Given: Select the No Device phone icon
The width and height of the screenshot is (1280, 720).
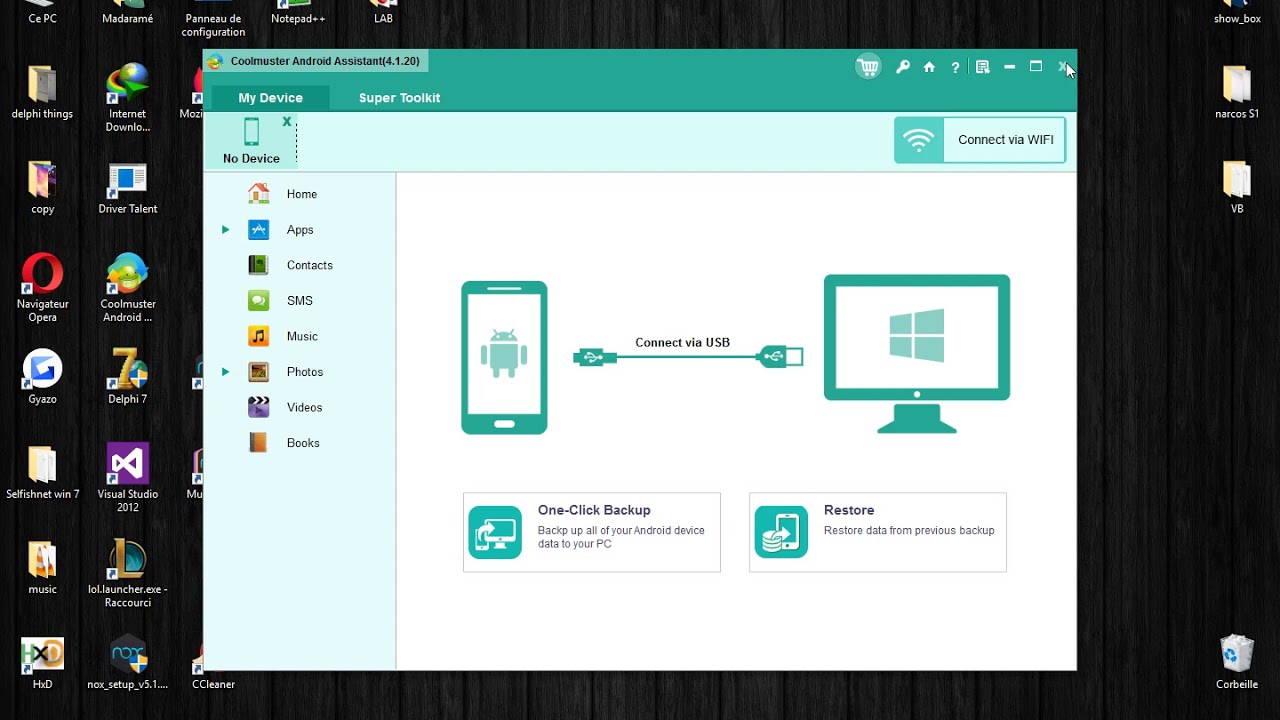Looking at the screenshot, I should pyautogui.click(x=251, y=132).
